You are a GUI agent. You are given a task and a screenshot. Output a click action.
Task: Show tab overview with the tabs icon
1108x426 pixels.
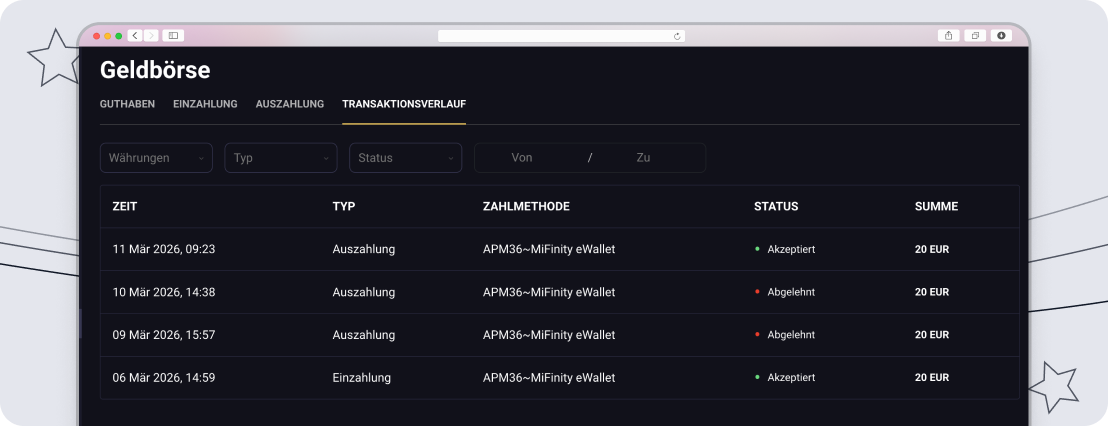(x=974, y=36)
